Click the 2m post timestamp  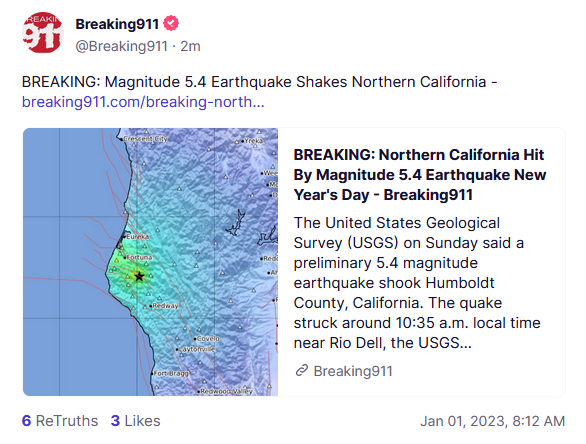(x=191, y=46)
